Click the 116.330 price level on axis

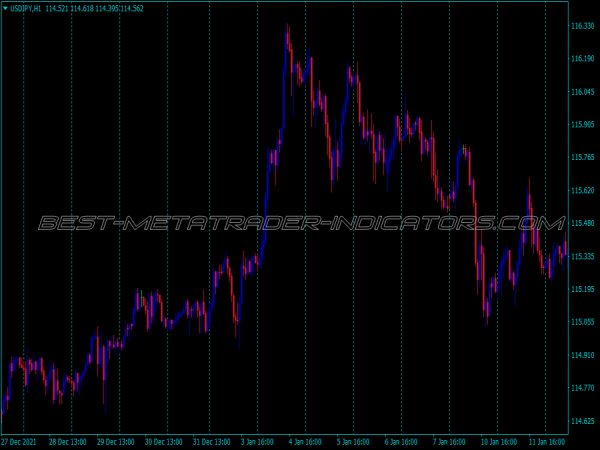click(x=581, y=26)
